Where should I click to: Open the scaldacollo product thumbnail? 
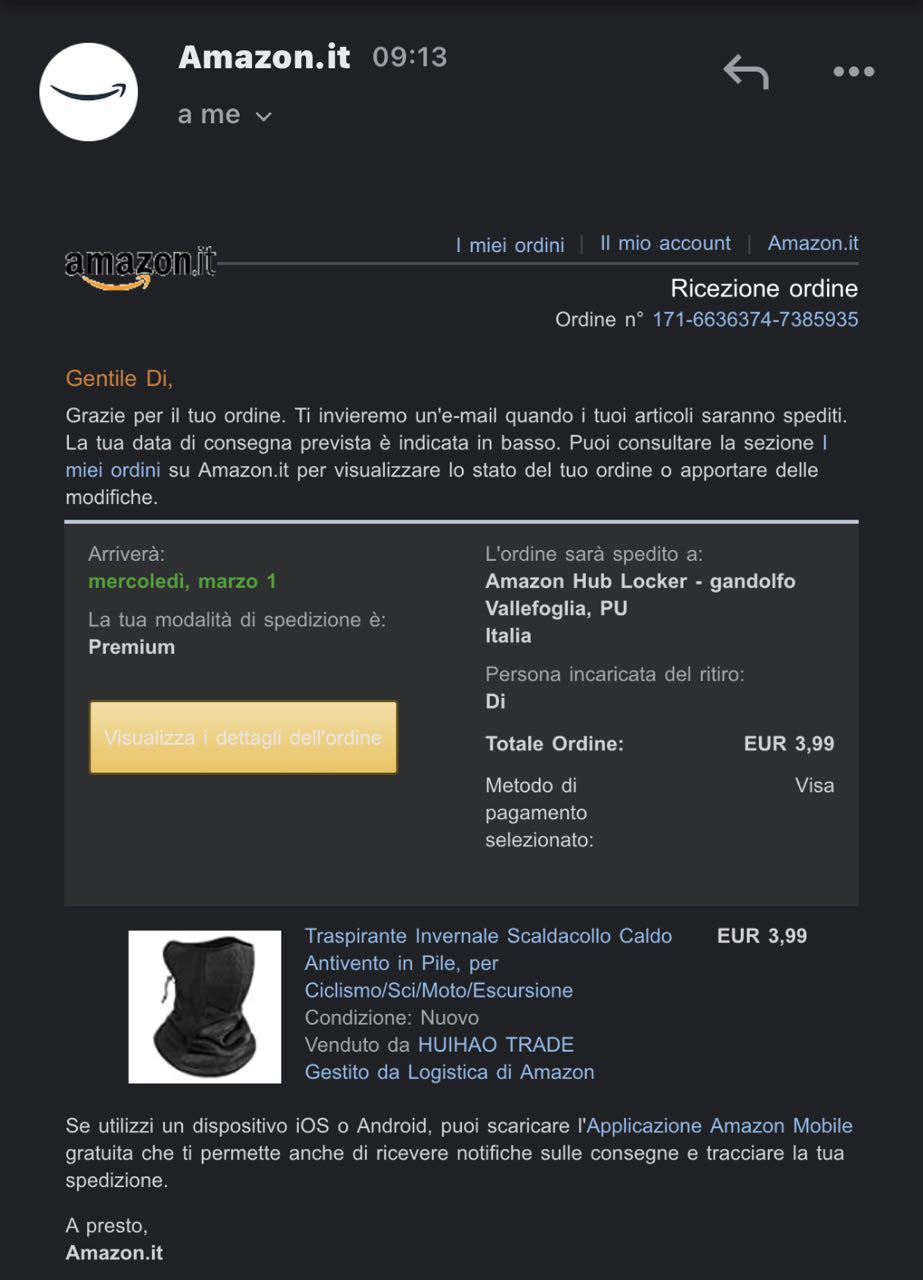205,1007
